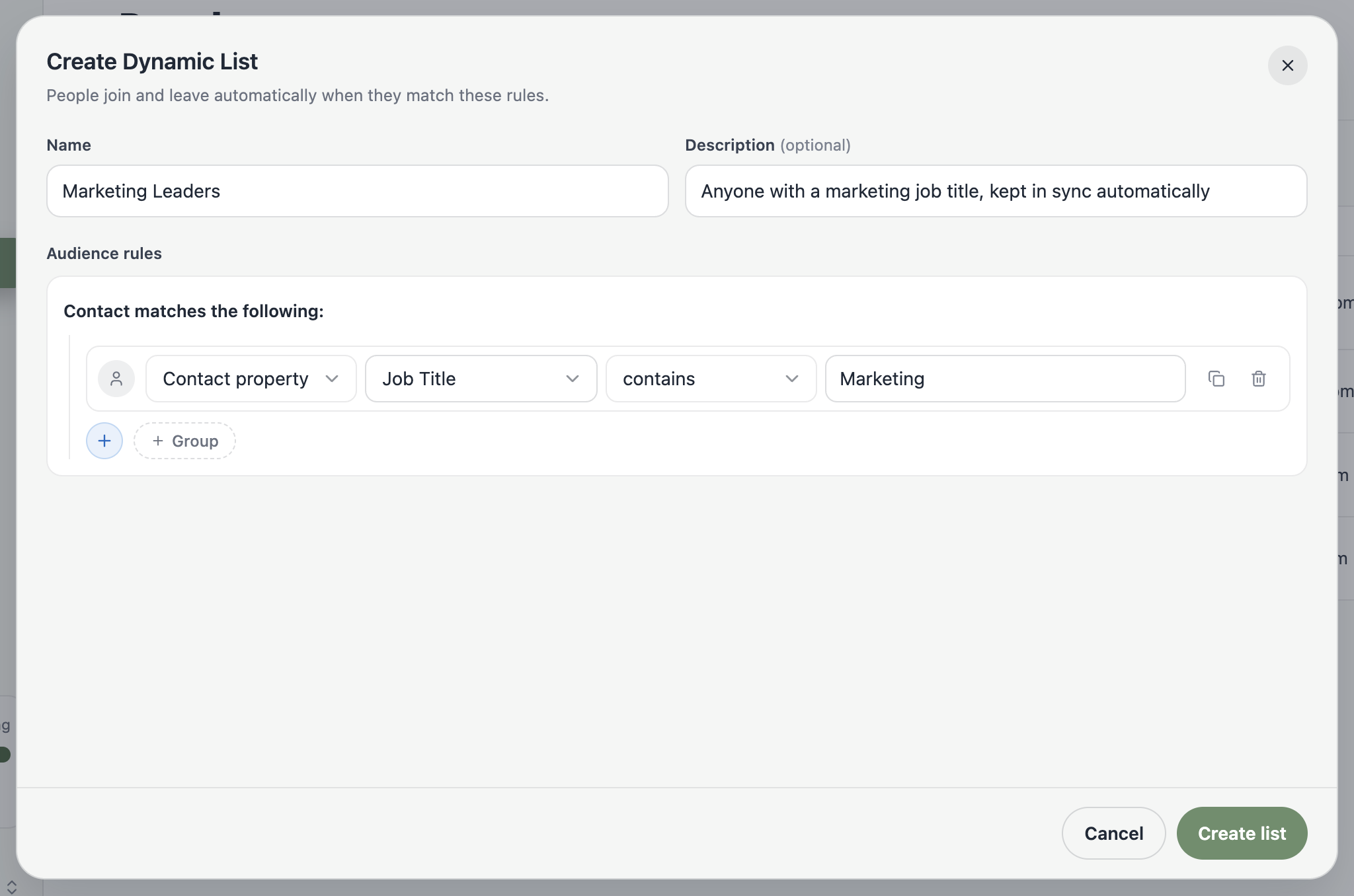The height and width of the screenshot is (896, 1354).
Task: Click the Cancel button
Action: [1113, 833]
